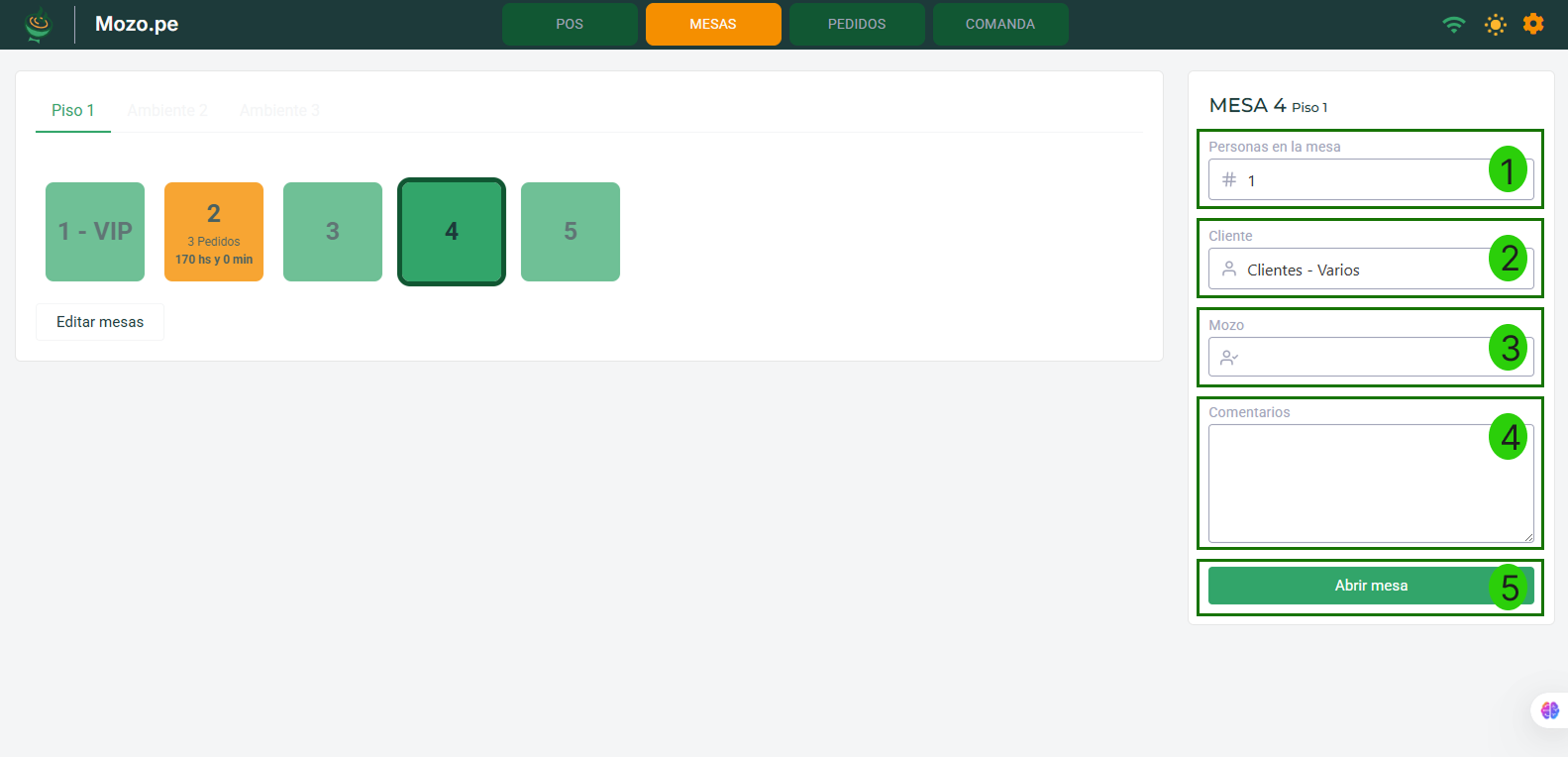Click the brain assistant icon
Screen dimensions: 1568x757
point(1549,710)
